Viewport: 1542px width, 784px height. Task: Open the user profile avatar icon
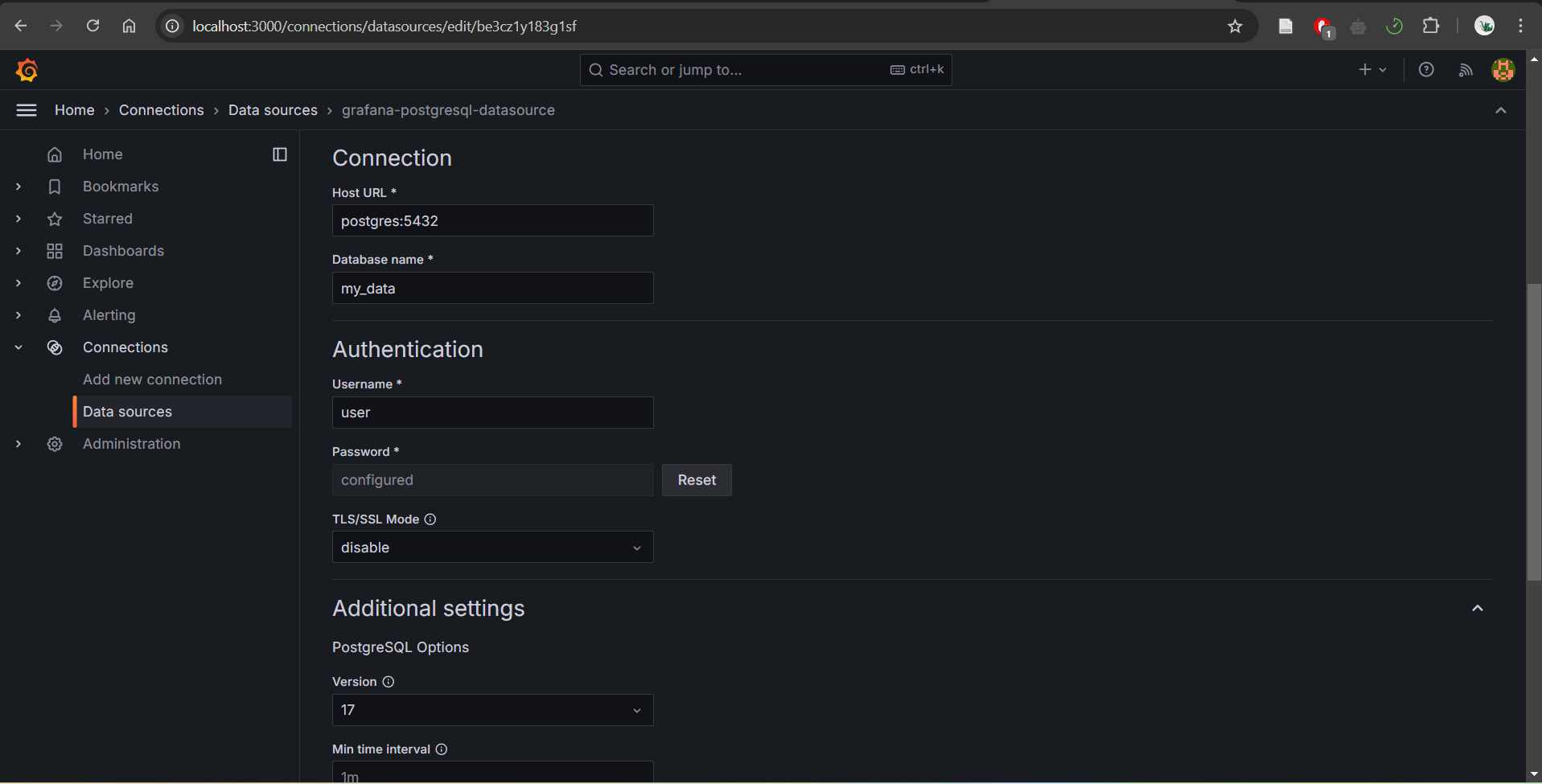(1503, 70)
